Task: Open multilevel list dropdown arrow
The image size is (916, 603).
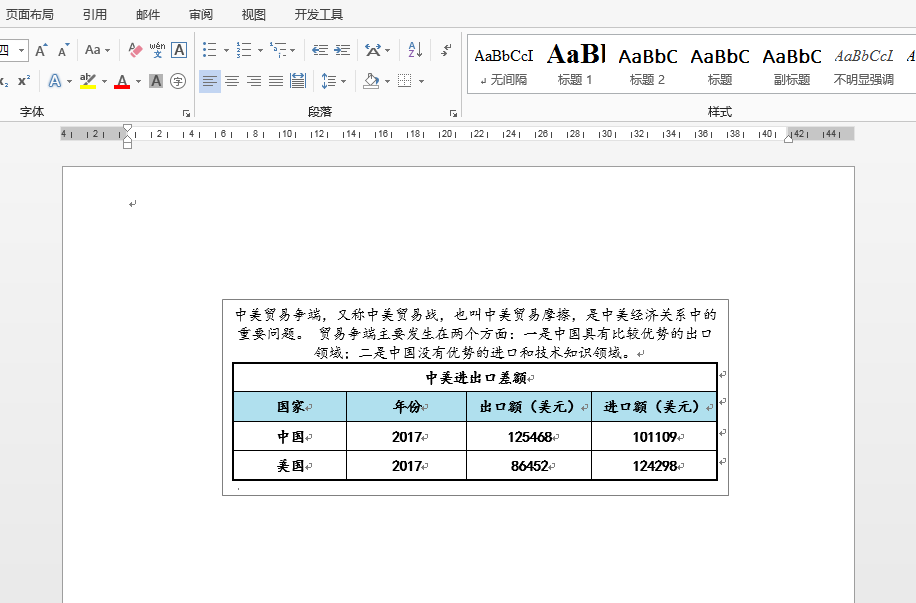Action: [x=293, y=50]
